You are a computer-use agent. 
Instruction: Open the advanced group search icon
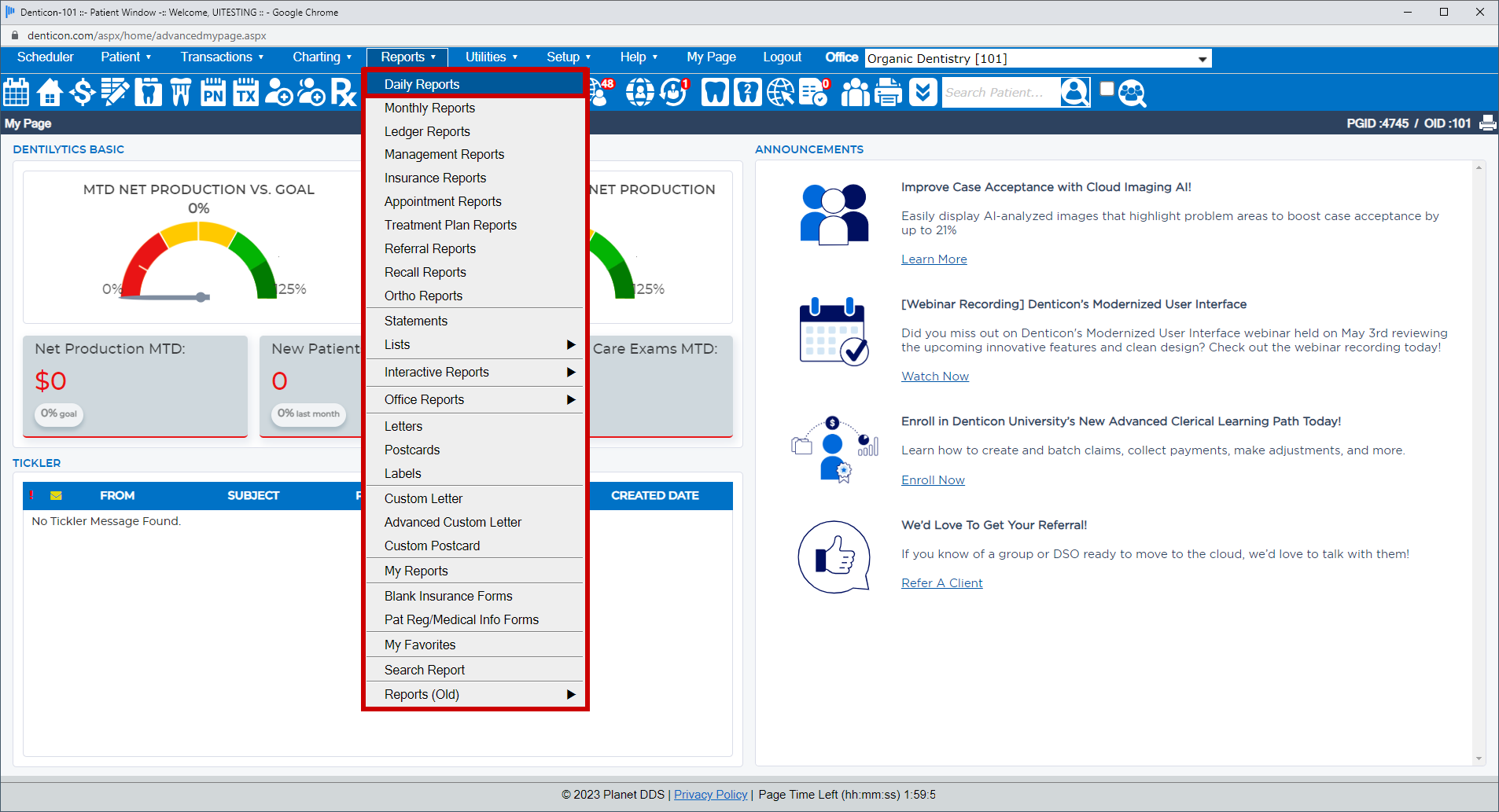(x=1132, y=94)
